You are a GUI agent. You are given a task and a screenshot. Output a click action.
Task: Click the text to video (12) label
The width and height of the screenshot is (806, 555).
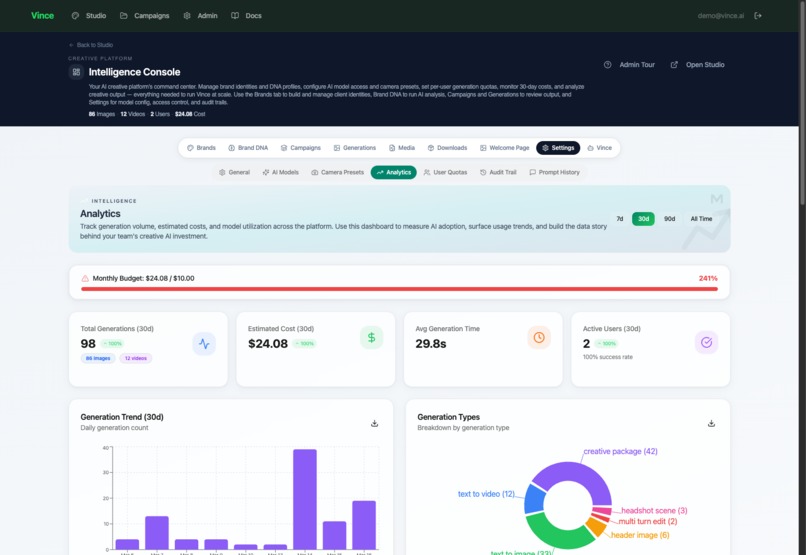click(x=486, y=494)
